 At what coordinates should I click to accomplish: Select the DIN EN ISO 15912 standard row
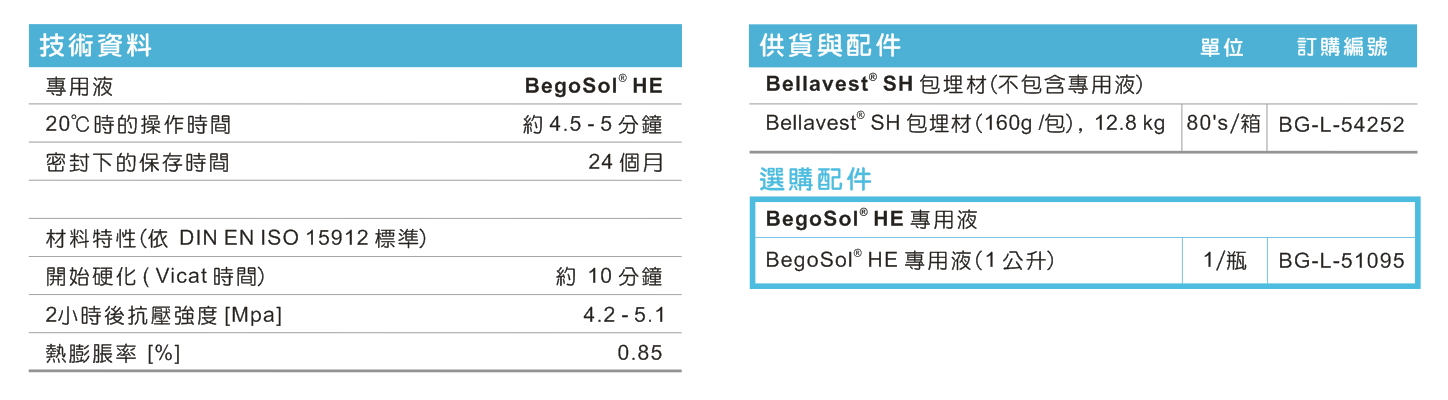355,238
